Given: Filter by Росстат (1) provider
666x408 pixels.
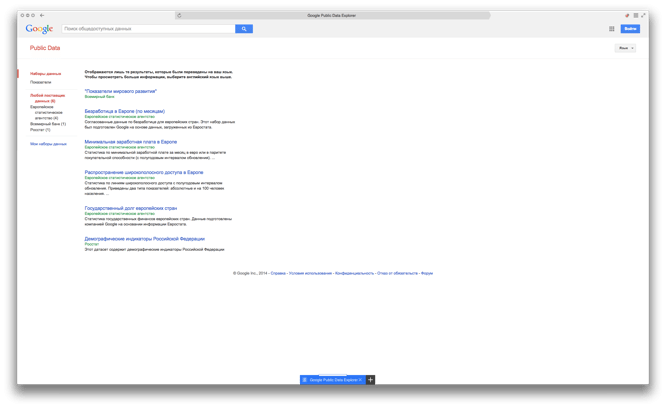Looking at the screenshot, I should point(40,130).
